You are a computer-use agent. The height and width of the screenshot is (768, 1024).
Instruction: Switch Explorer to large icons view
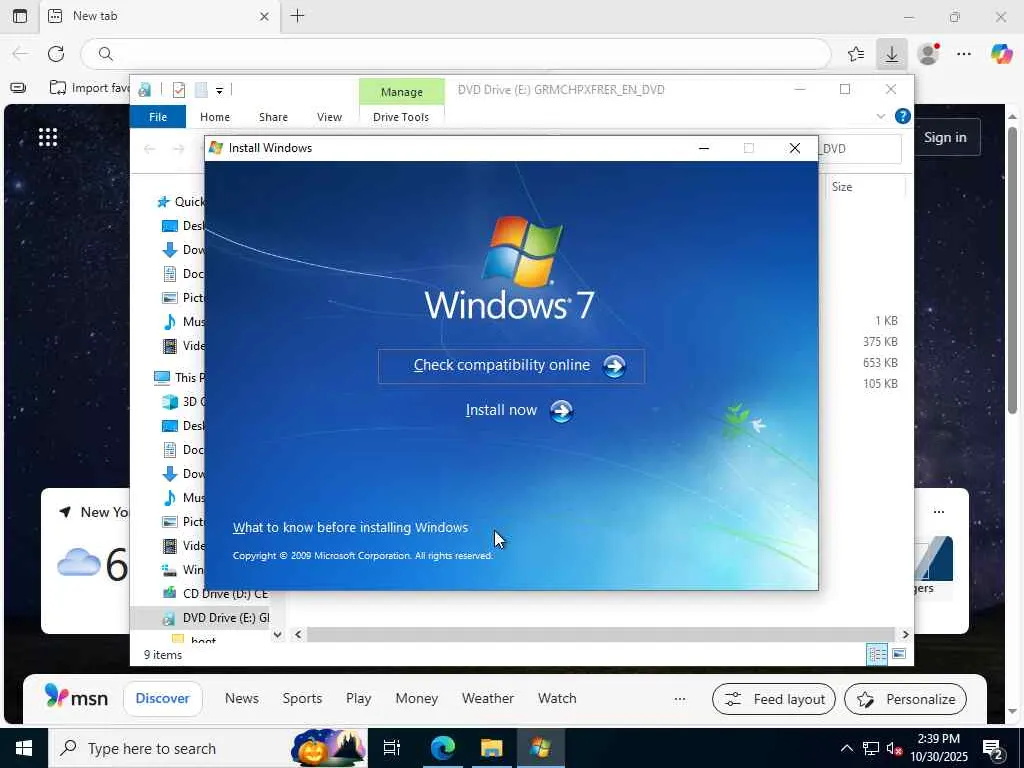pos(899,654)
